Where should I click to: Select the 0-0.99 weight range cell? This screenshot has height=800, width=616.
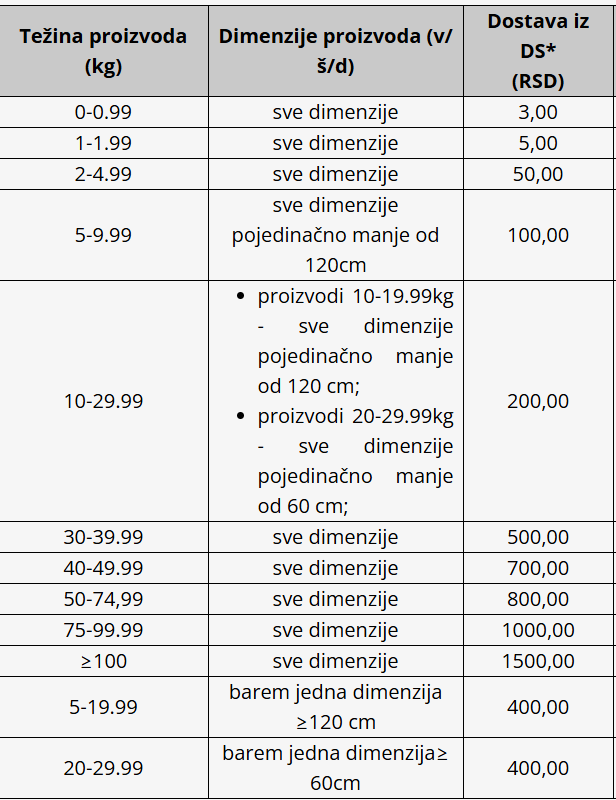click(104, 112)
